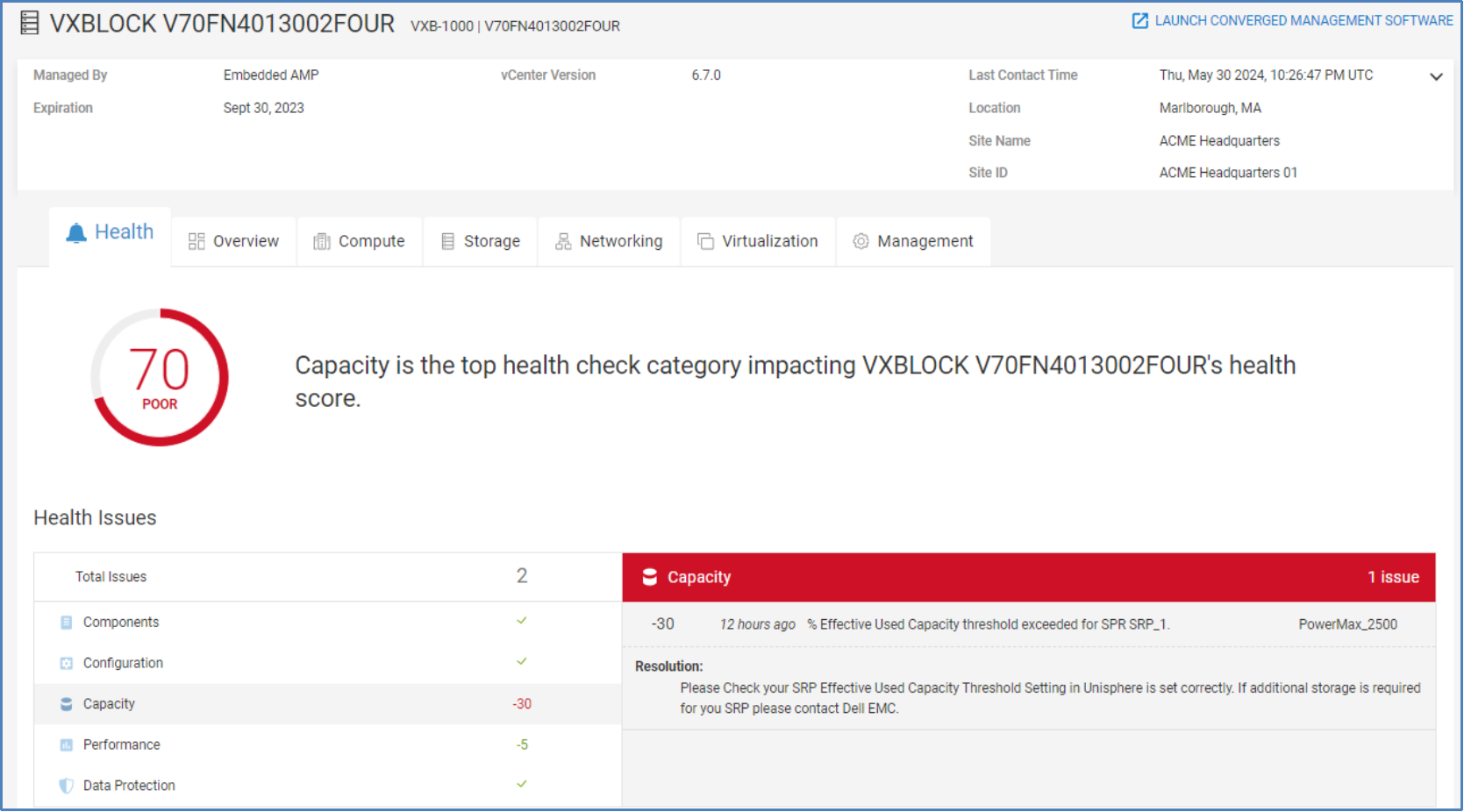Click the Data Protection shield icon
The height and width of the screenshot is (812, 1464).
67,786
